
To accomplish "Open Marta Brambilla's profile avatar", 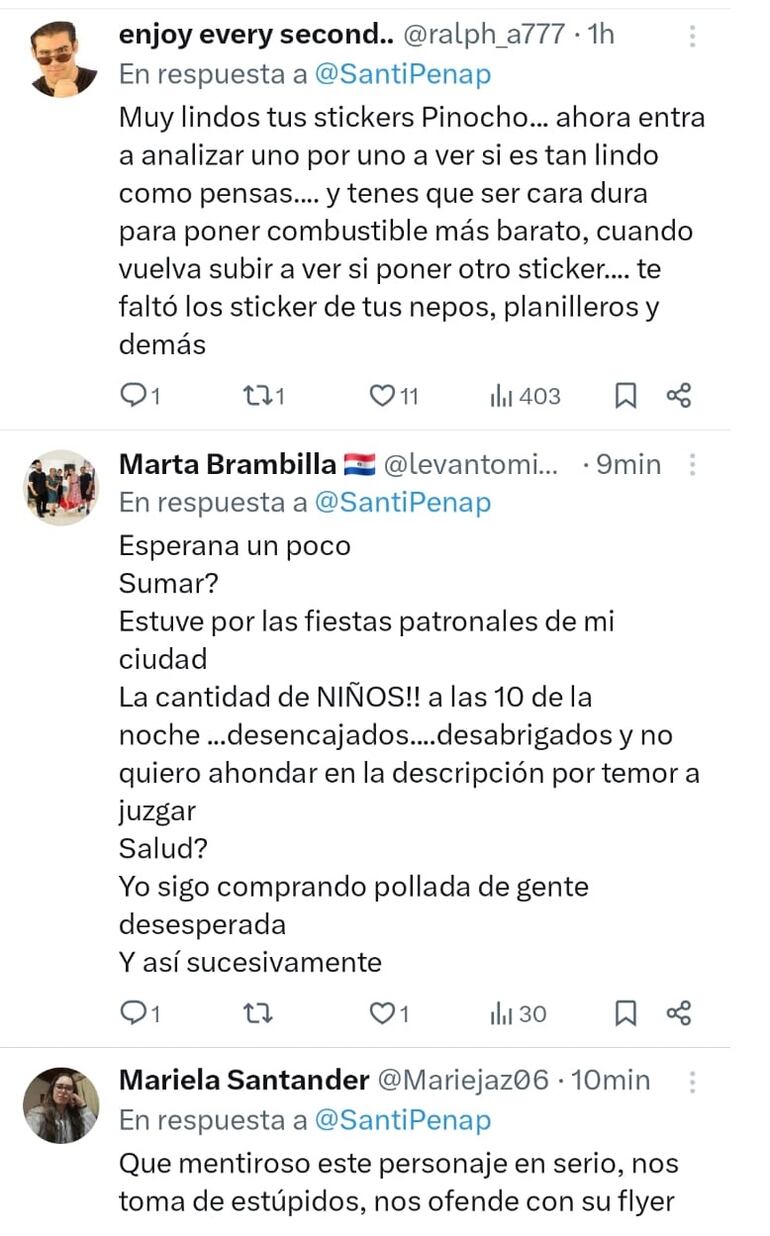I will click(62, 487).
